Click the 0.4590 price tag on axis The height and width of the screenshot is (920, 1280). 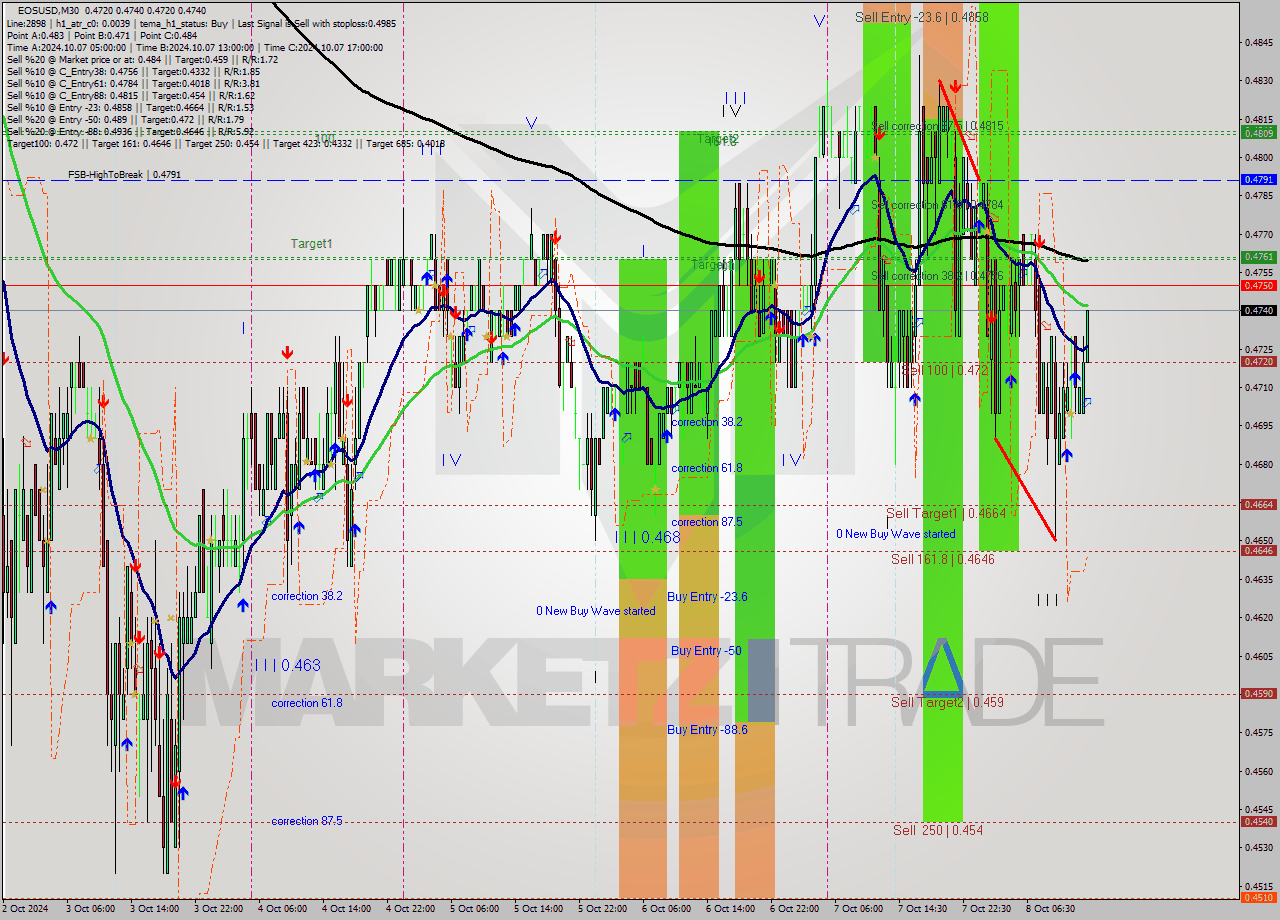coord(1258,693)
